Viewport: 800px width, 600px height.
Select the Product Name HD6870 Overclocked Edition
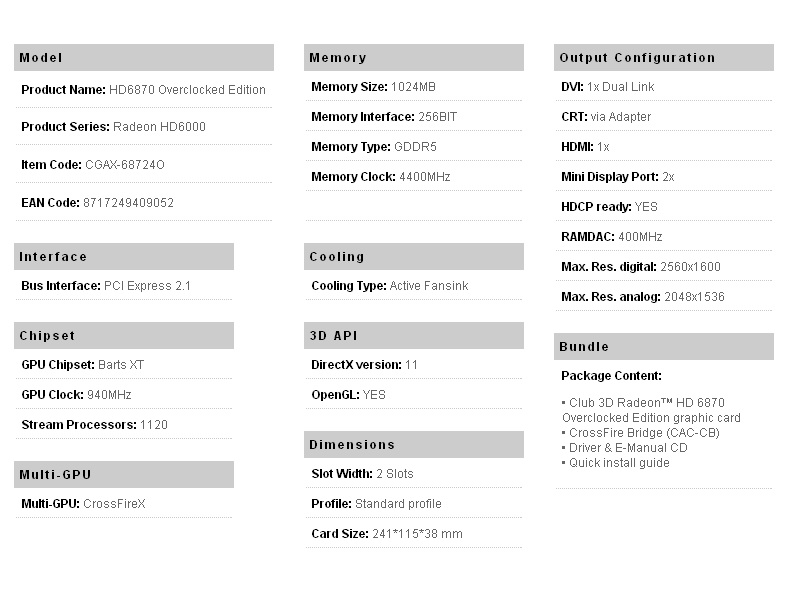187,90
